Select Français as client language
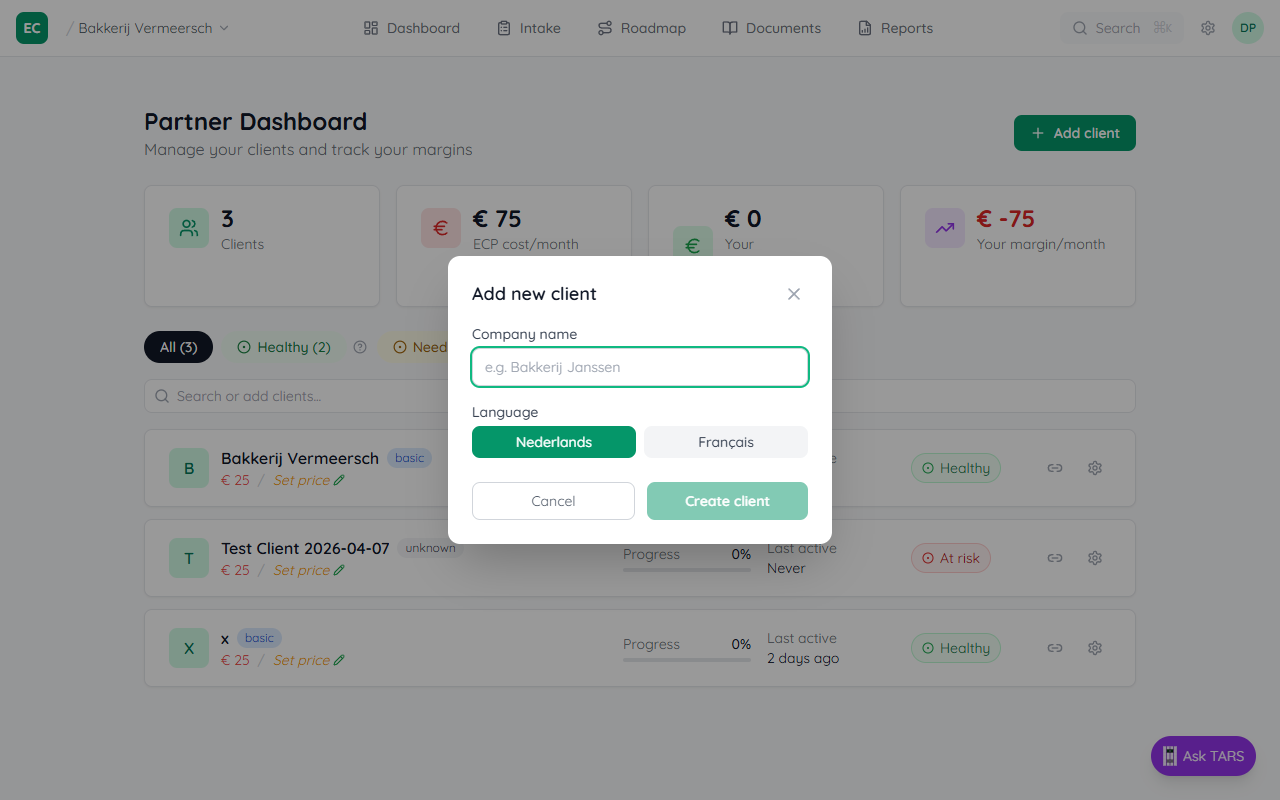This screenshot has width=1280, height=800. pyautogui.click(x=725, y=441)
